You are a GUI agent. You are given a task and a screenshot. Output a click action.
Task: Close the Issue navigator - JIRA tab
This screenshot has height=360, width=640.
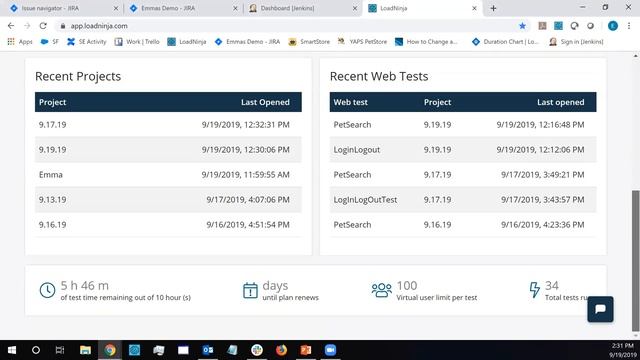116,8
